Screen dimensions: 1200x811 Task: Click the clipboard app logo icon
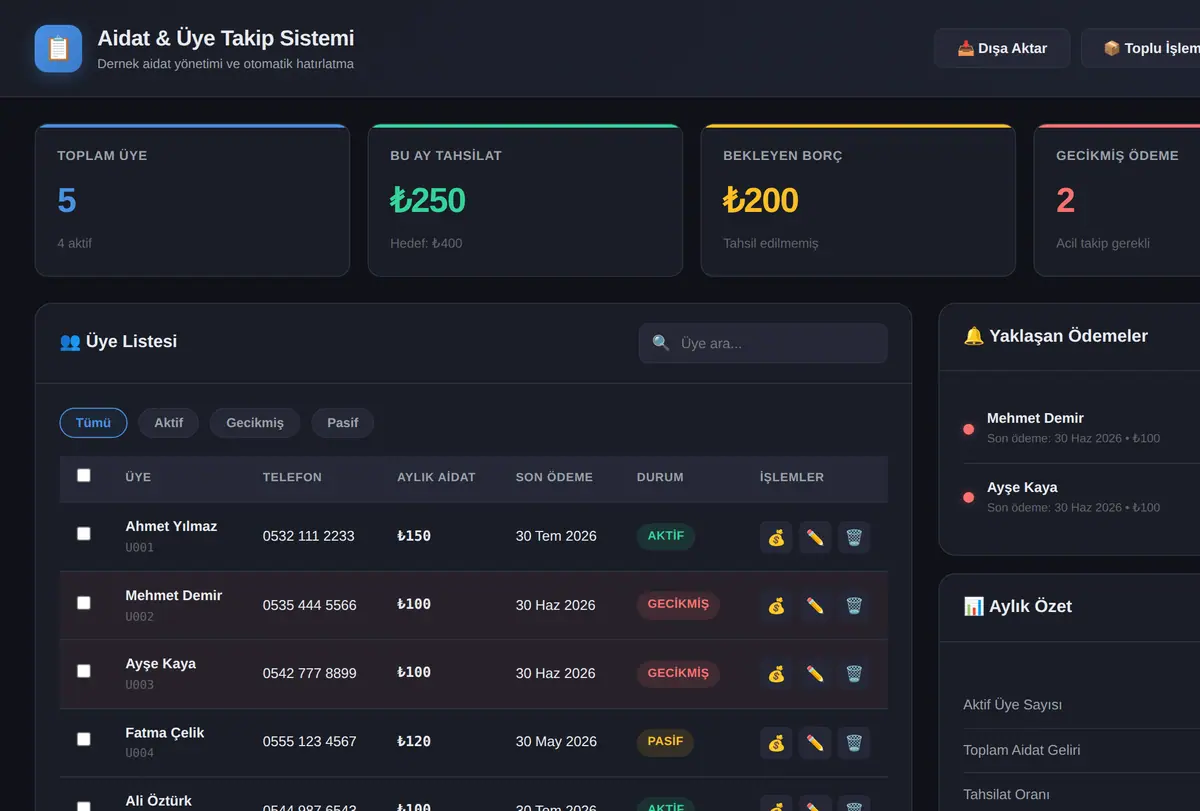point(58,48)
